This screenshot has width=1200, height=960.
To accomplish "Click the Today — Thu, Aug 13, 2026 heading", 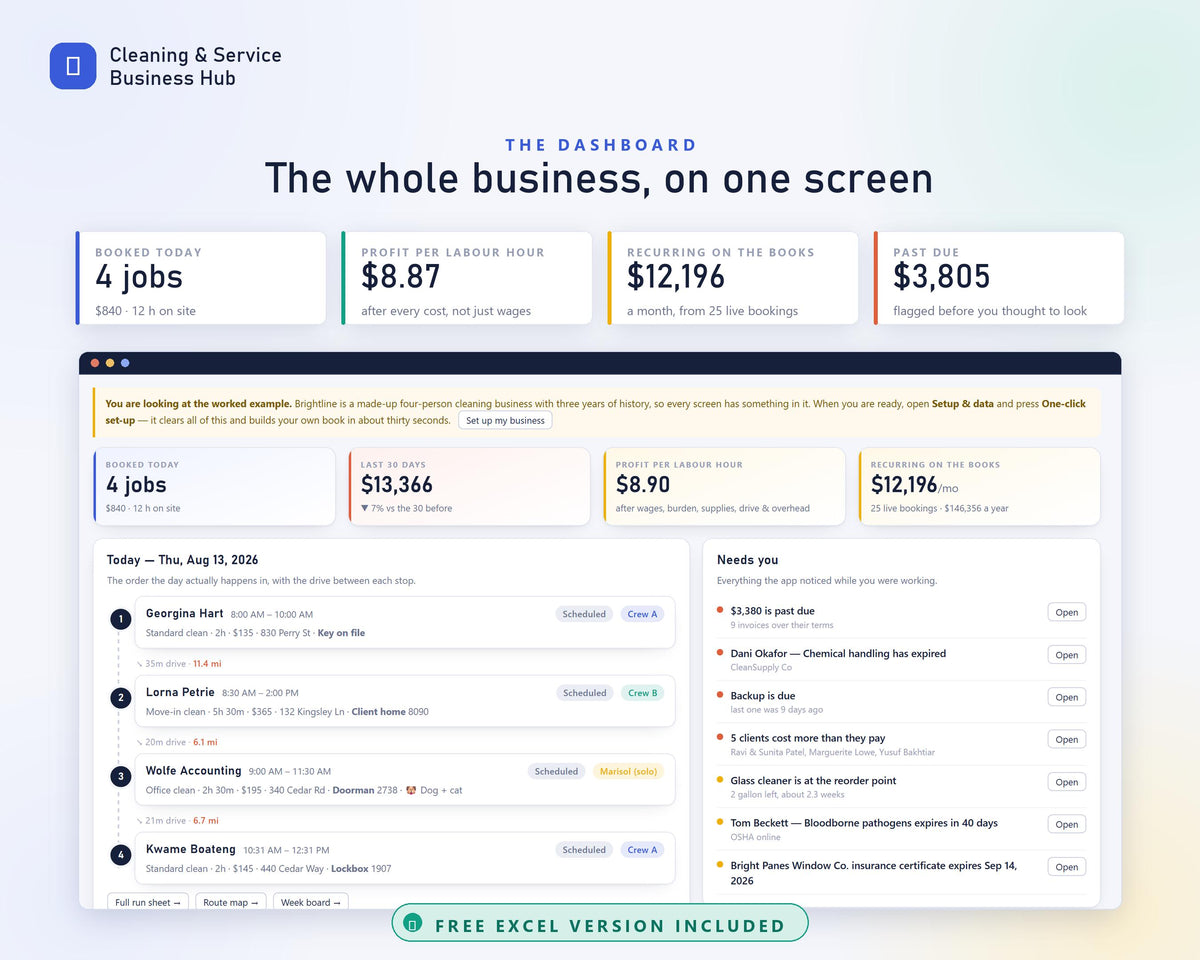I will tap(182, 560).
